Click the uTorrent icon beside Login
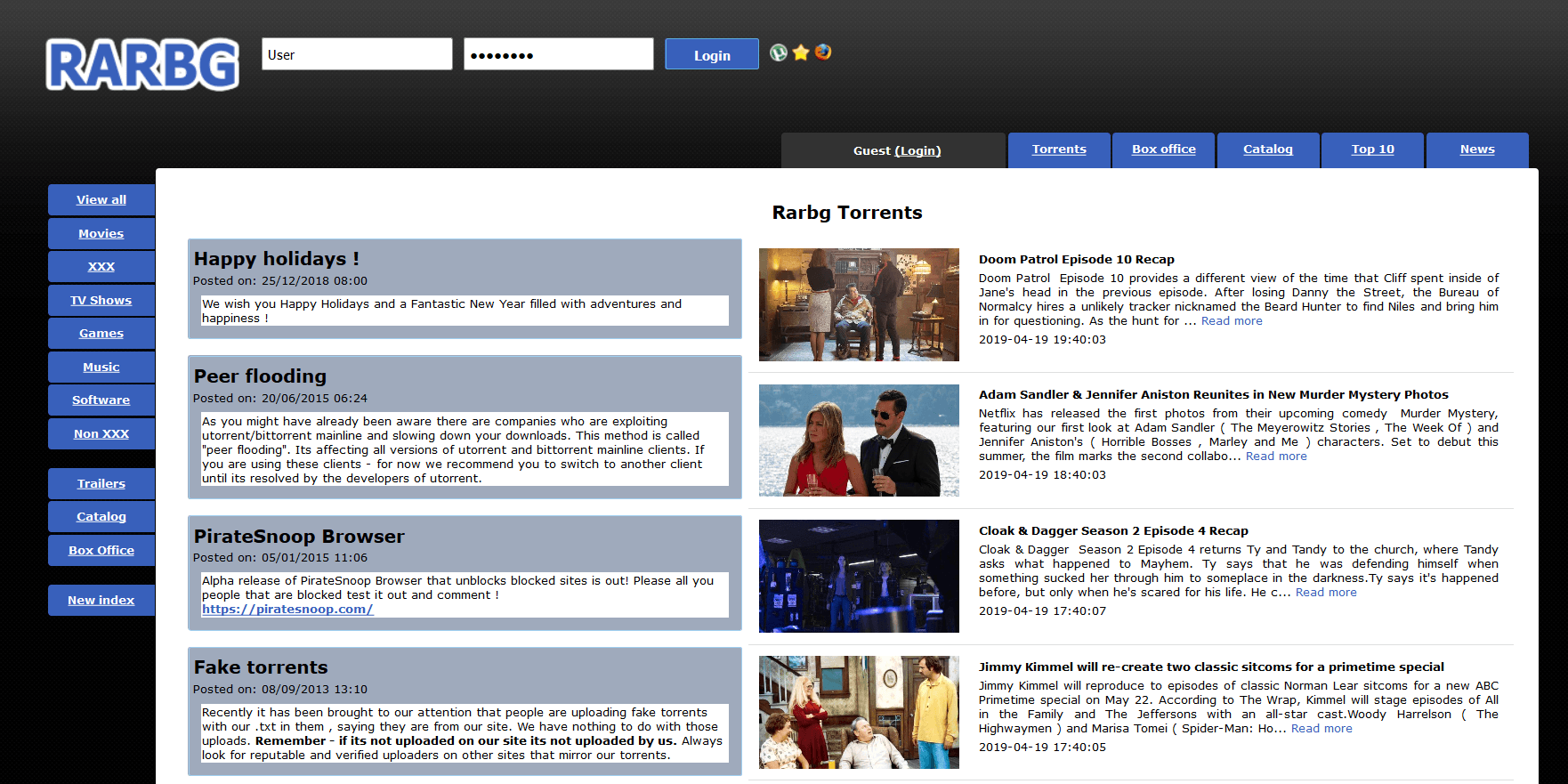This screenshot has height=784, width=1568. [x=779, y=53]
